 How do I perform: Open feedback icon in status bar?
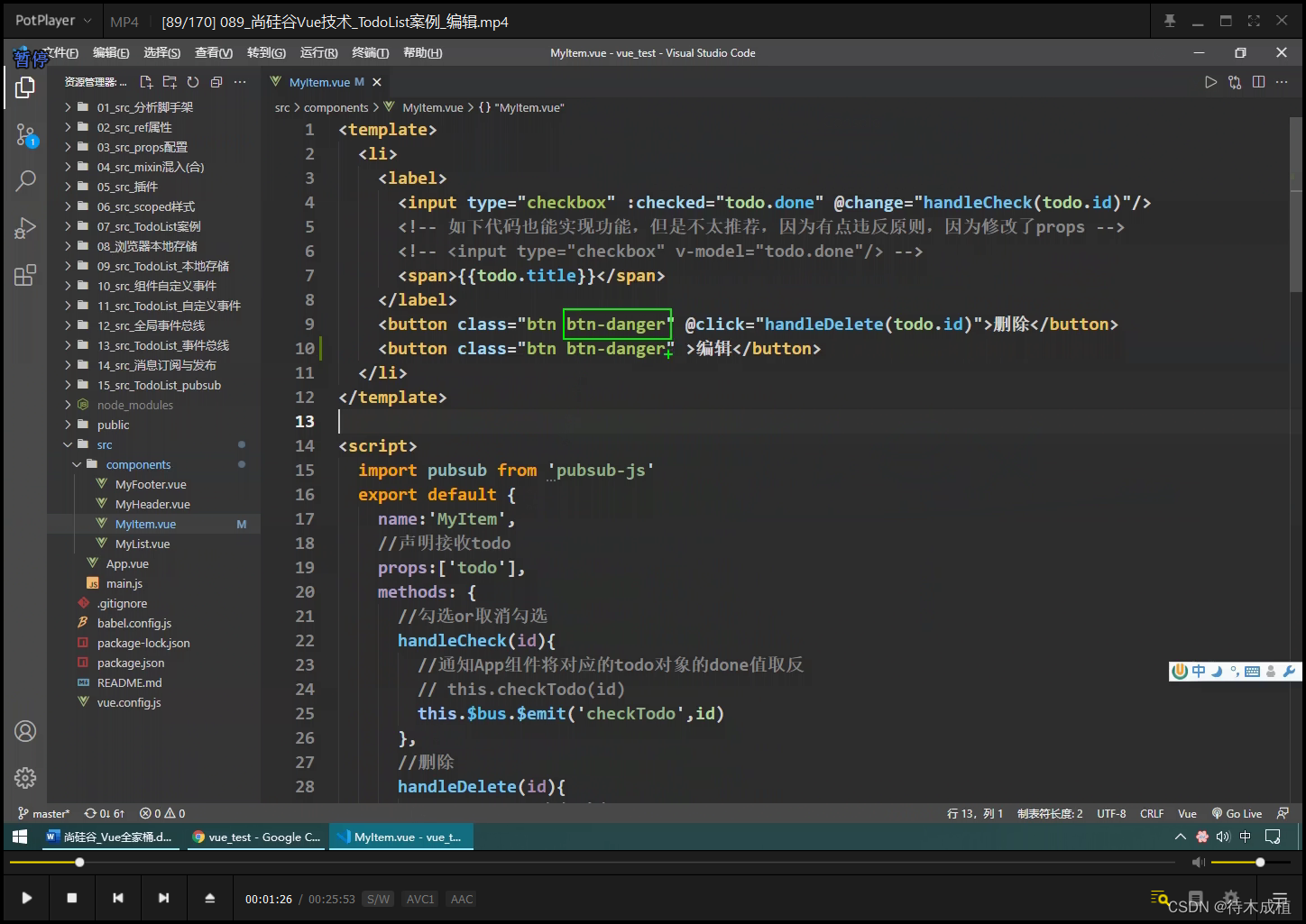[x=1283, y=813]
